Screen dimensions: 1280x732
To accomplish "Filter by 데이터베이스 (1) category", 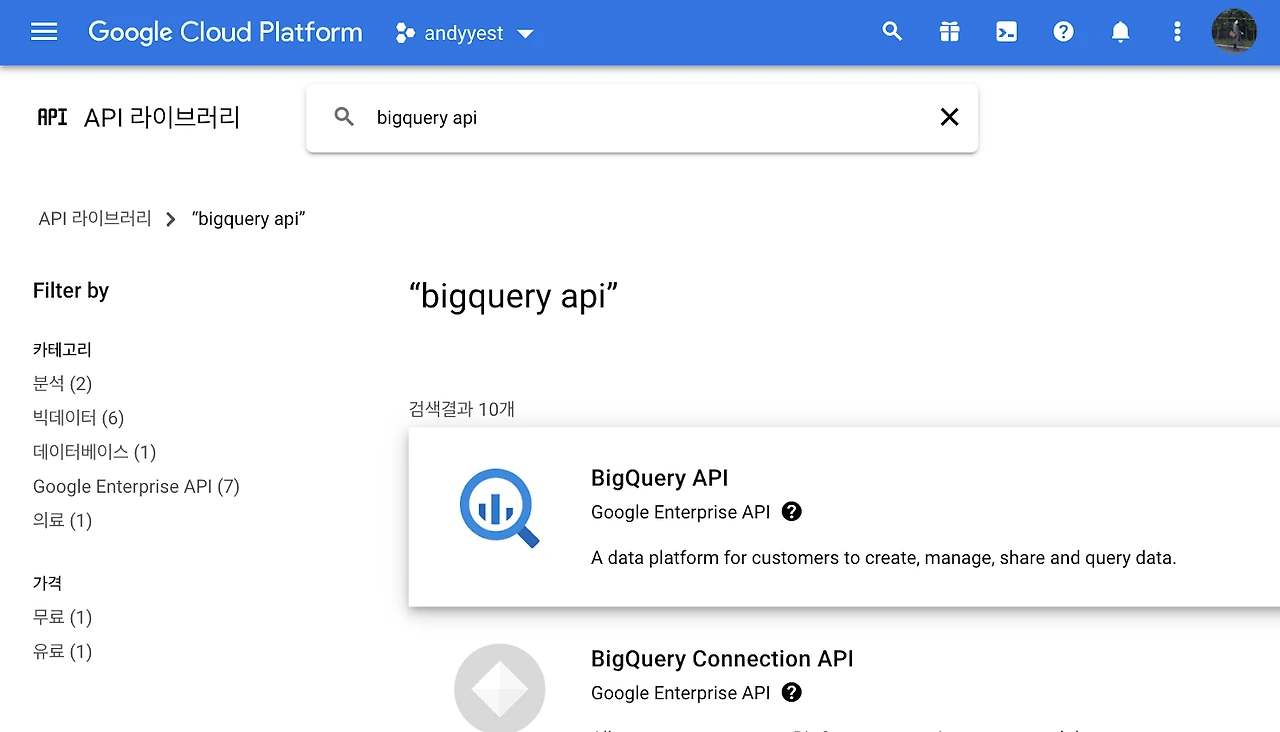I will point(94,452).
